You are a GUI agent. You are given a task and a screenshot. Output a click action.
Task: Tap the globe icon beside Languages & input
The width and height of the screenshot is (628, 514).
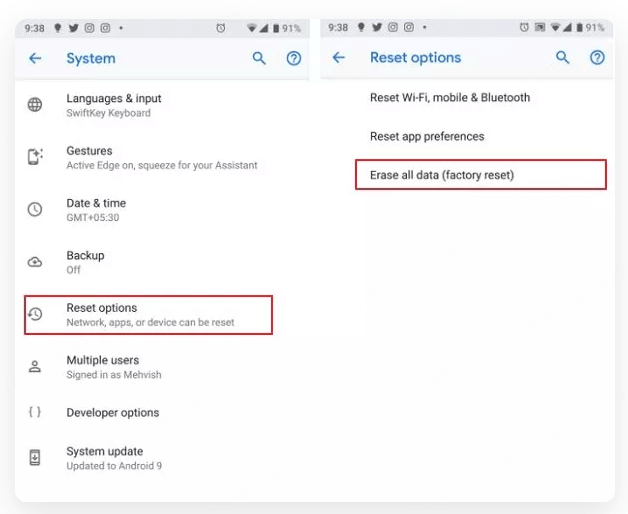tap(35, 105)
